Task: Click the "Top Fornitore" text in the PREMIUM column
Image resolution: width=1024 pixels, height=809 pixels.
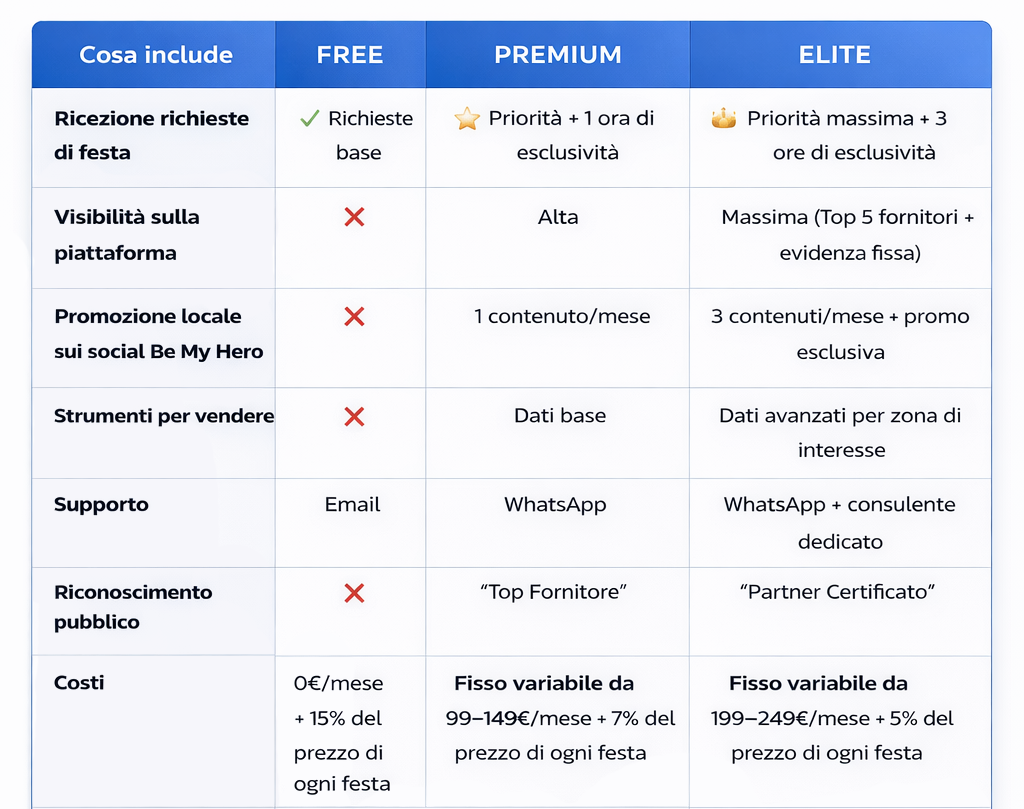Action: [553, 592]
